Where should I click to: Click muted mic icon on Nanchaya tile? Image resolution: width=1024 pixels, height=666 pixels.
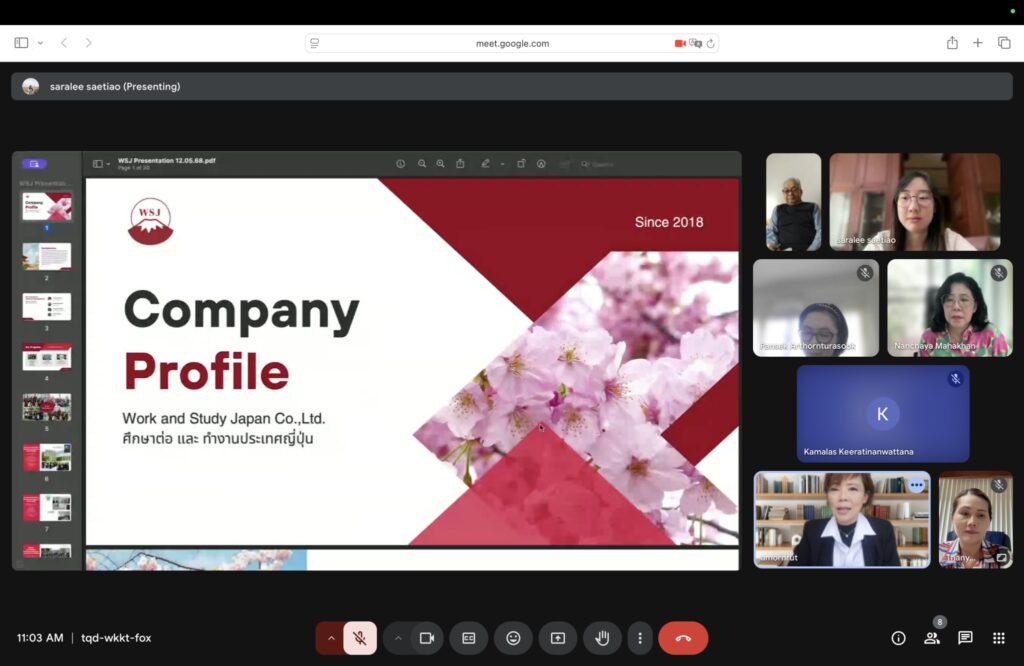999,273
